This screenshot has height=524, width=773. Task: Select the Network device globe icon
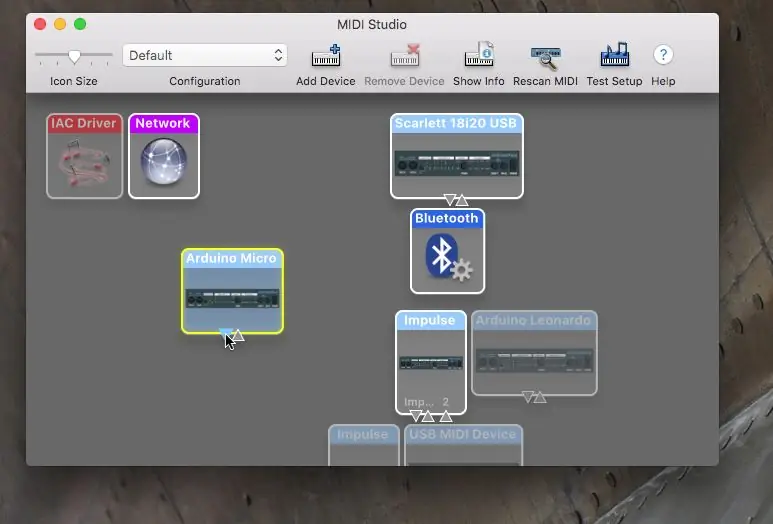tap(164, 161)
